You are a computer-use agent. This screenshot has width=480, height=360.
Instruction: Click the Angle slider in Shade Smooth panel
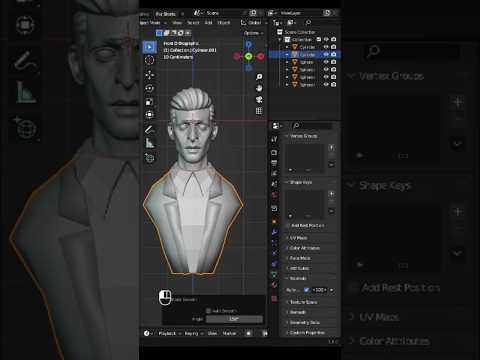point(234,319)
